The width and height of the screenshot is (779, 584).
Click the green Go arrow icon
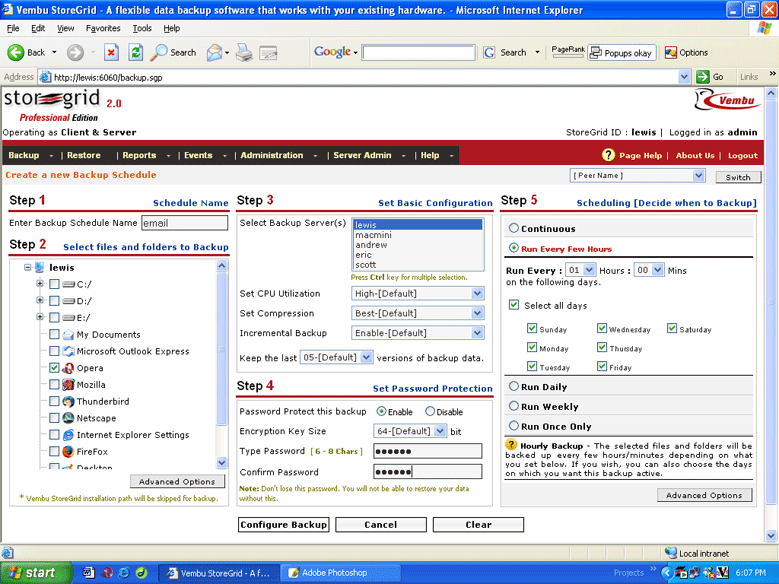(702, 77)
